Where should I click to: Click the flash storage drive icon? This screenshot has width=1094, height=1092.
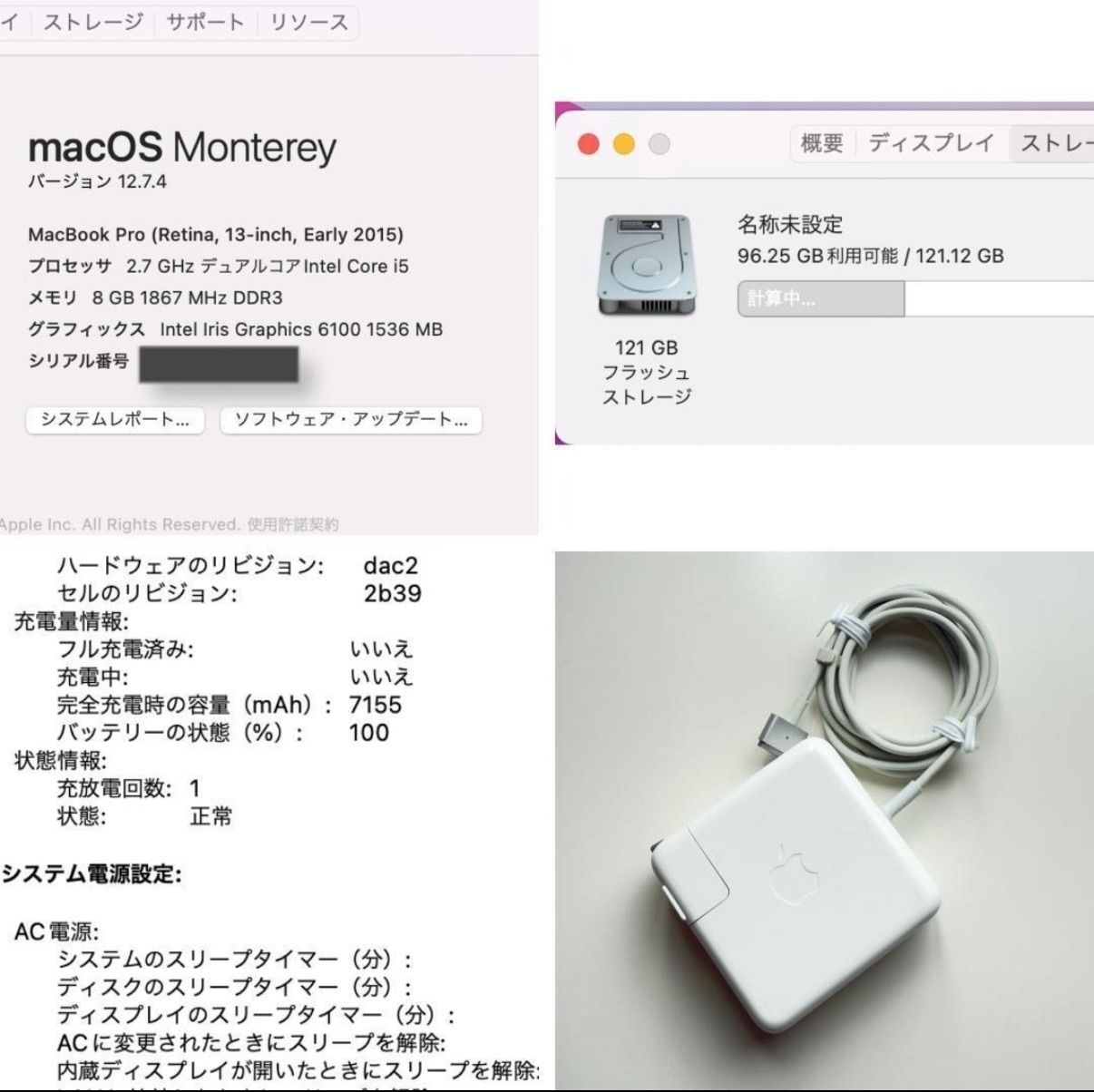(x=646, y=266)
